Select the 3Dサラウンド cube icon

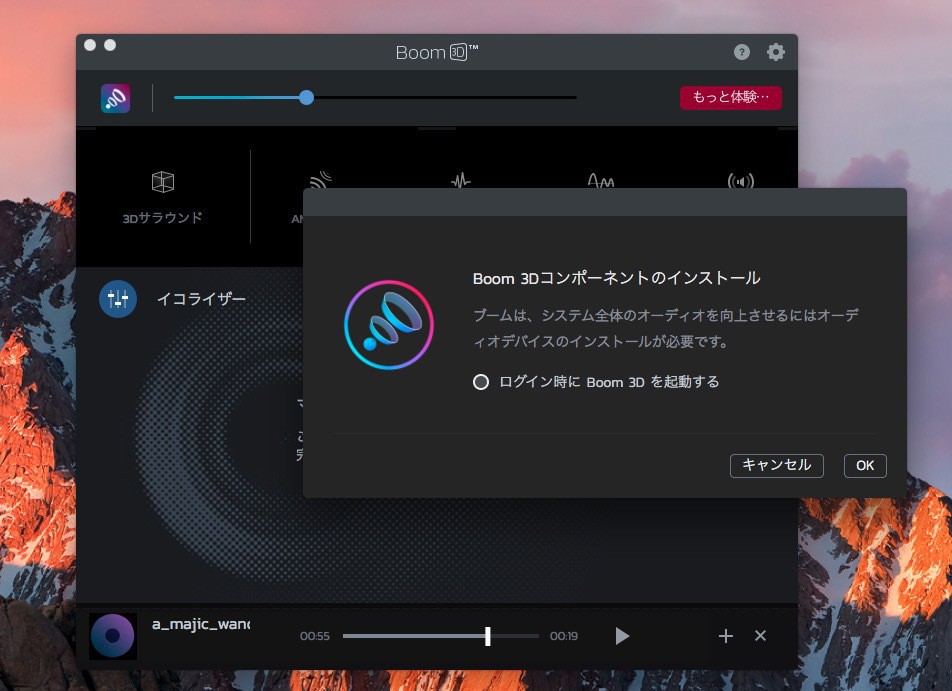(x=163, y=182)
